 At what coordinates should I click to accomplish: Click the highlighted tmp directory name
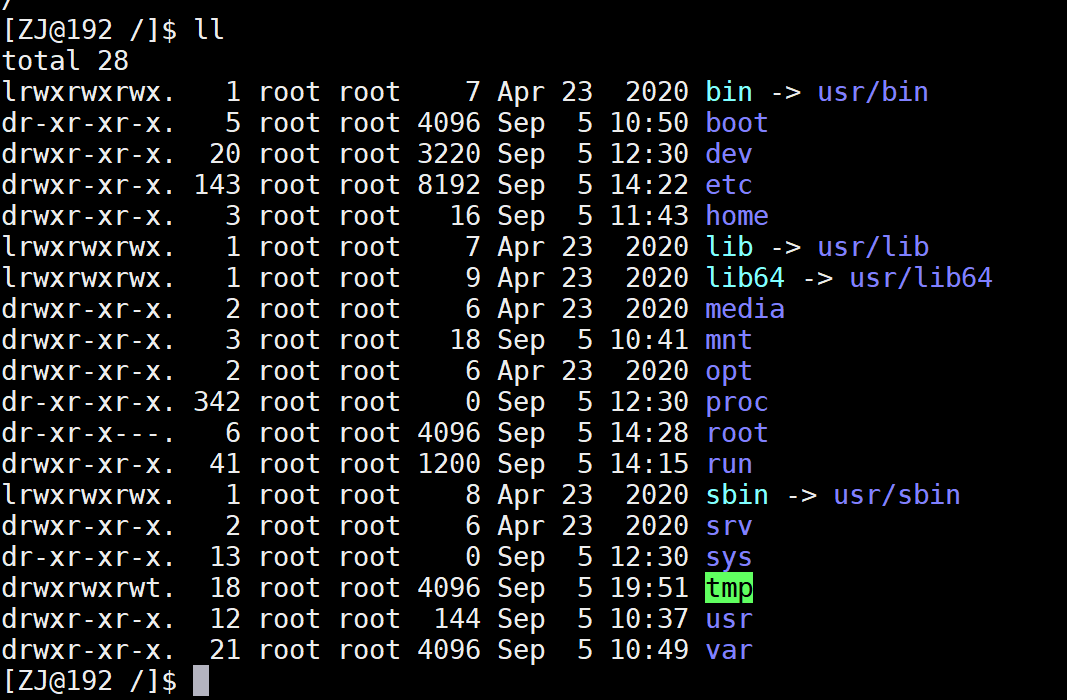(729, 588)
